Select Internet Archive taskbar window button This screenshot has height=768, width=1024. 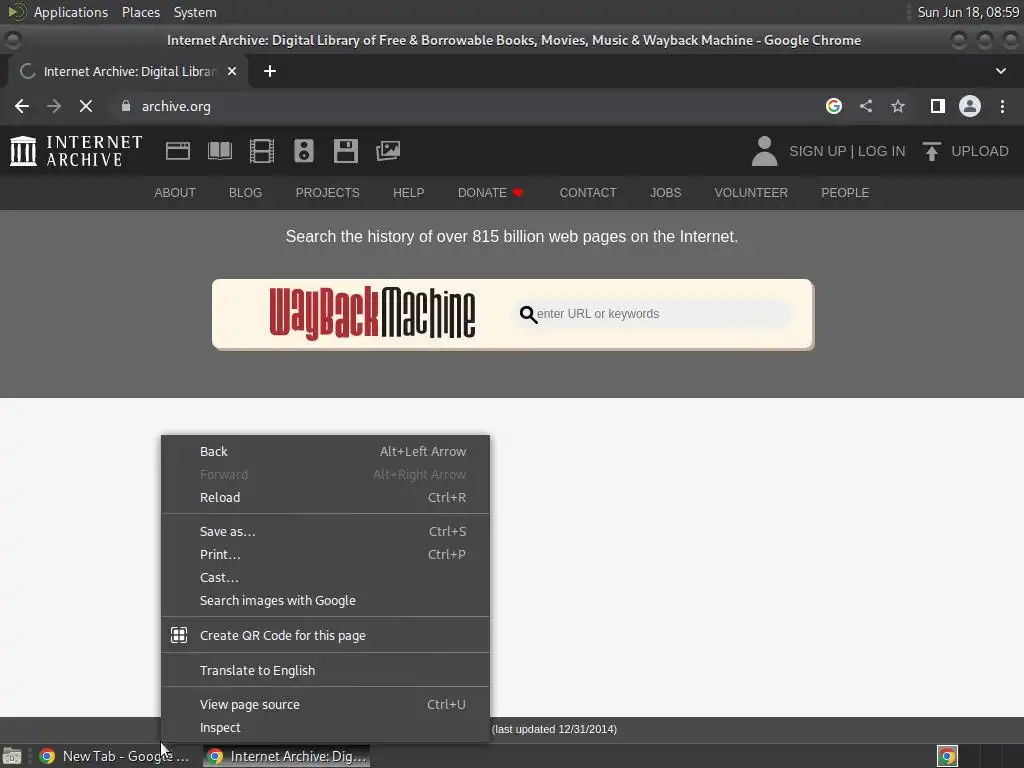coord(287,756)
